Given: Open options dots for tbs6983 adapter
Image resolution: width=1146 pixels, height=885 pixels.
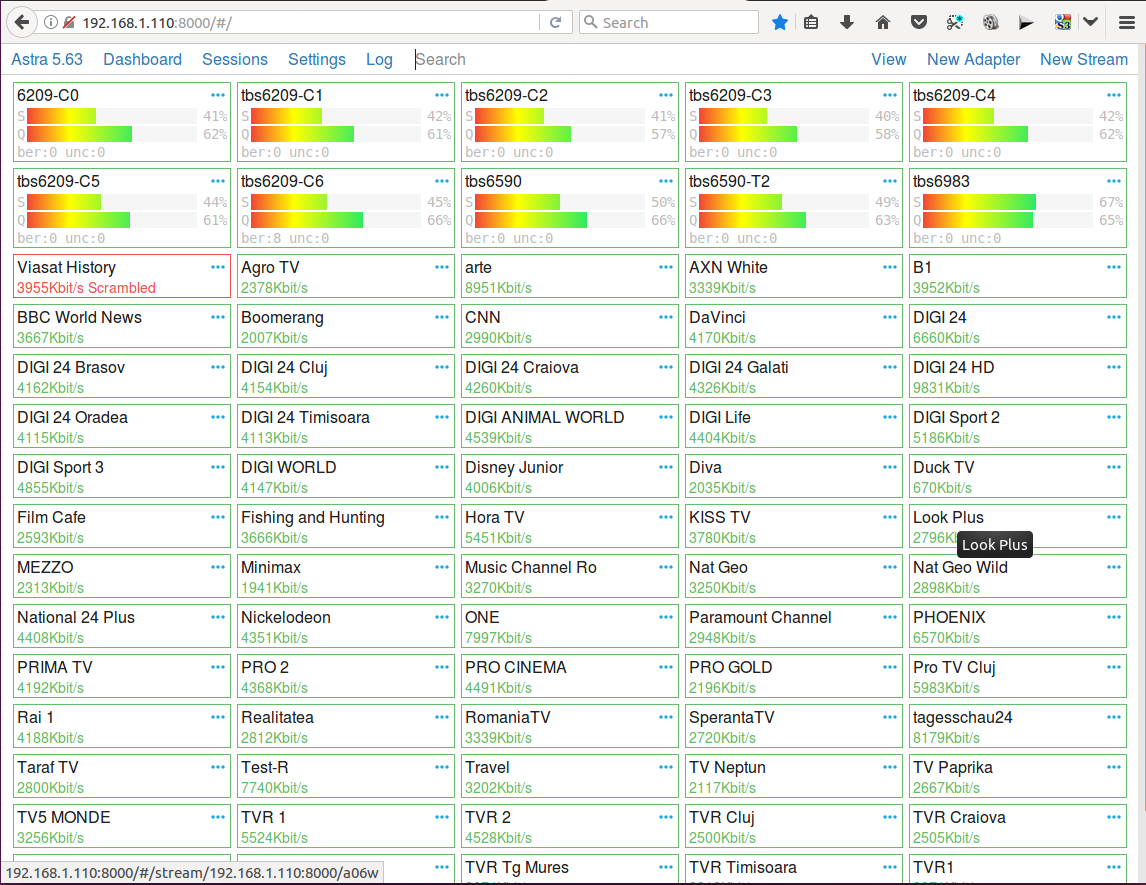Looking at the screenshot, I should coord(1114,181).
